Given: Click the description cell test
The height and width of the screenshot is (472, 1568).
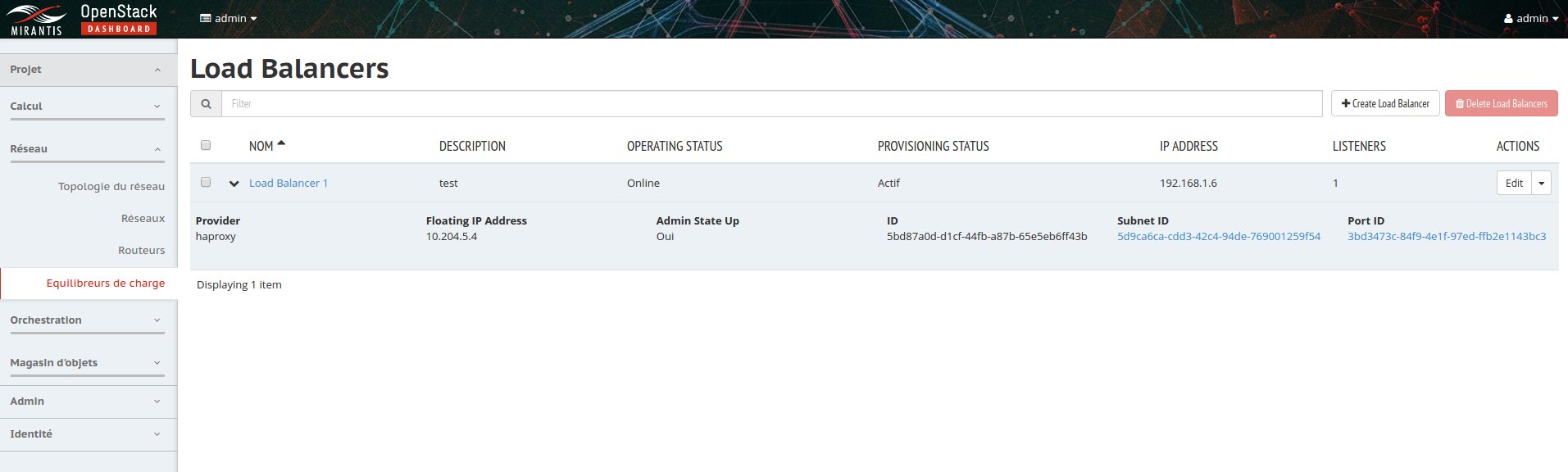Looking at the screenshot, I should (448, 183).
